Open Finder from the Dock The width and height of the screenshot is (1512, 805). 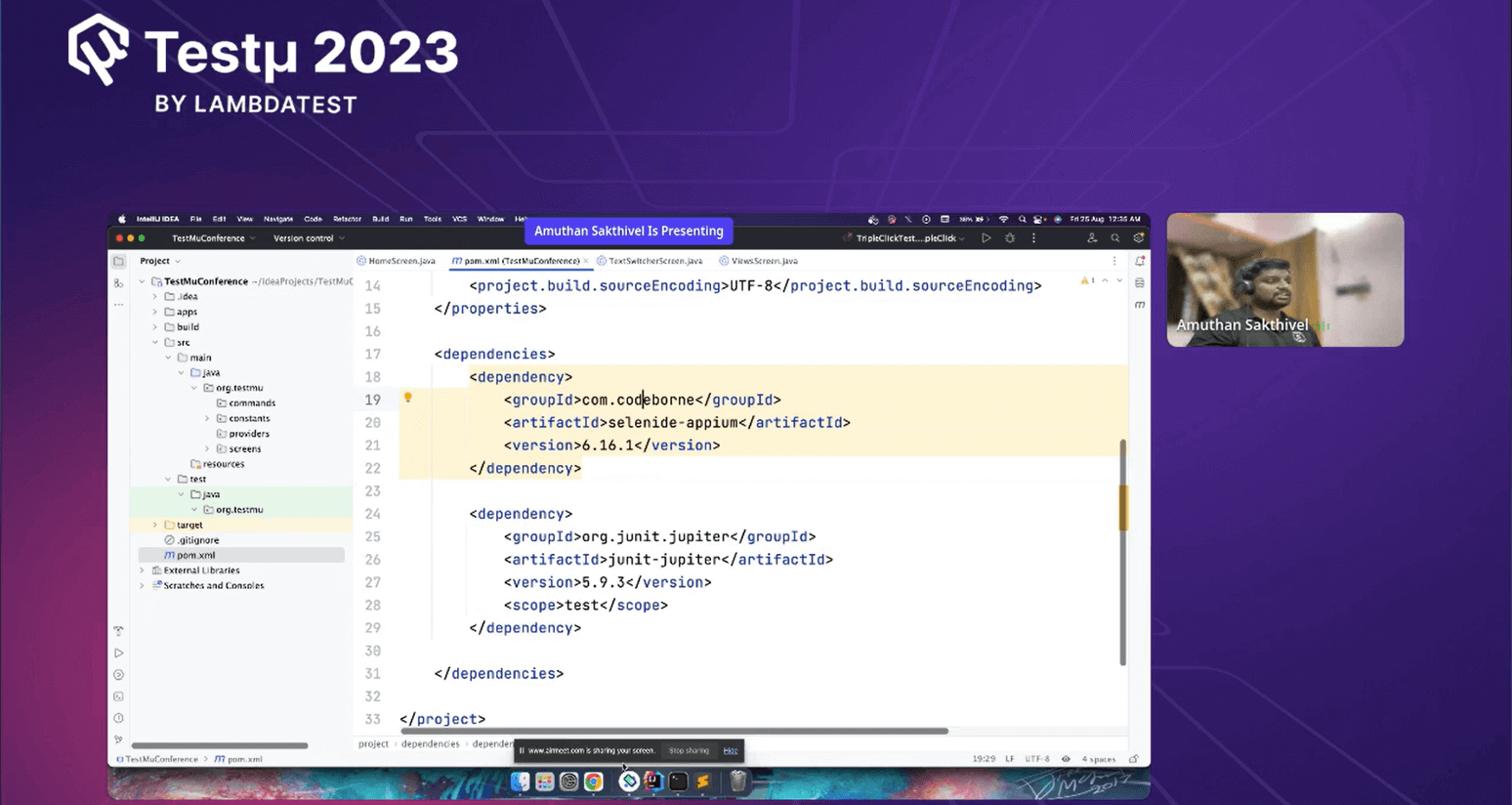(520, 782)
